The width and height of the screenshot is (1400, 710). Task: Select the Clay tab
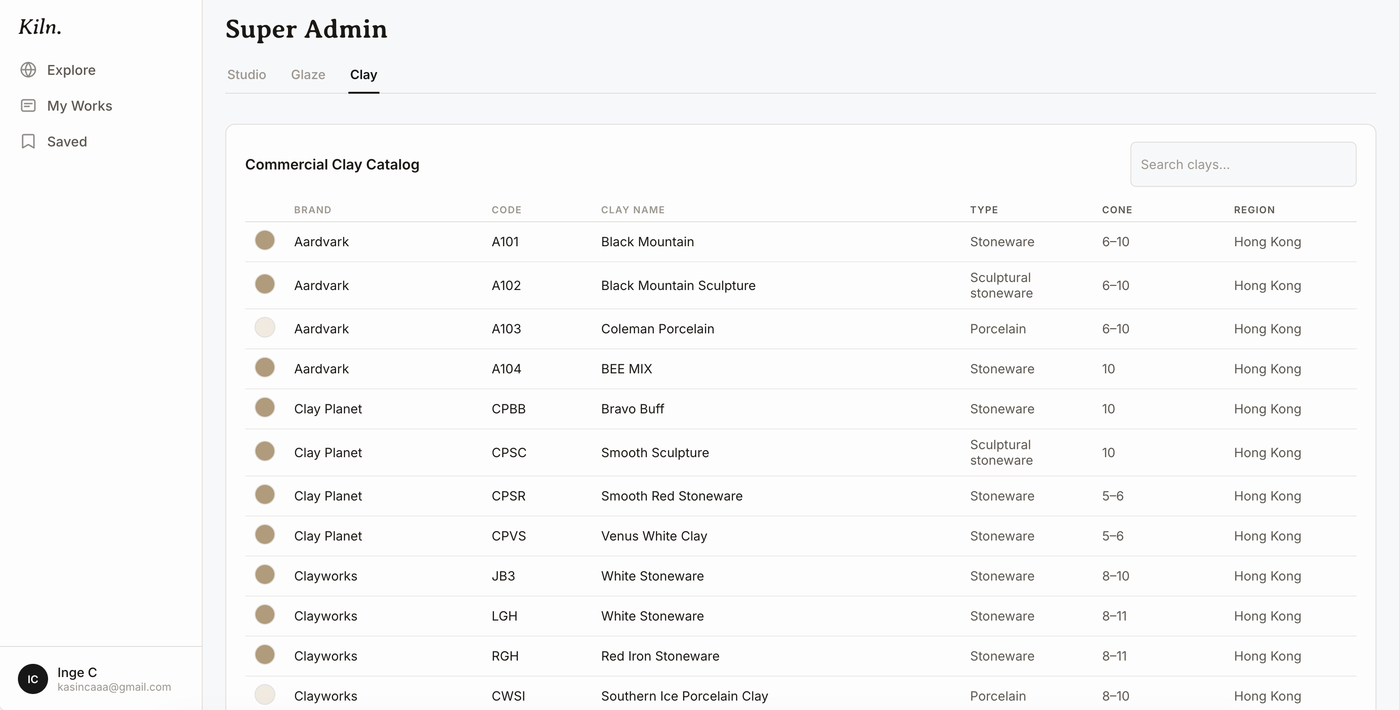(x=364, y=75)
